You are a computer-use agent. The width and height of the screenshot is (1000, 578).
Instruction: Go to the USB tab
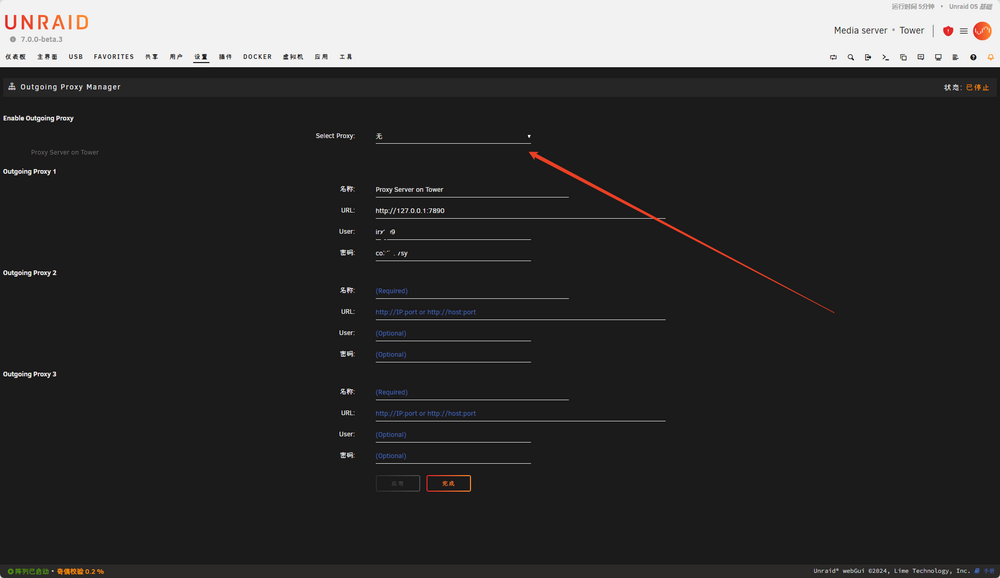(76, 57)
